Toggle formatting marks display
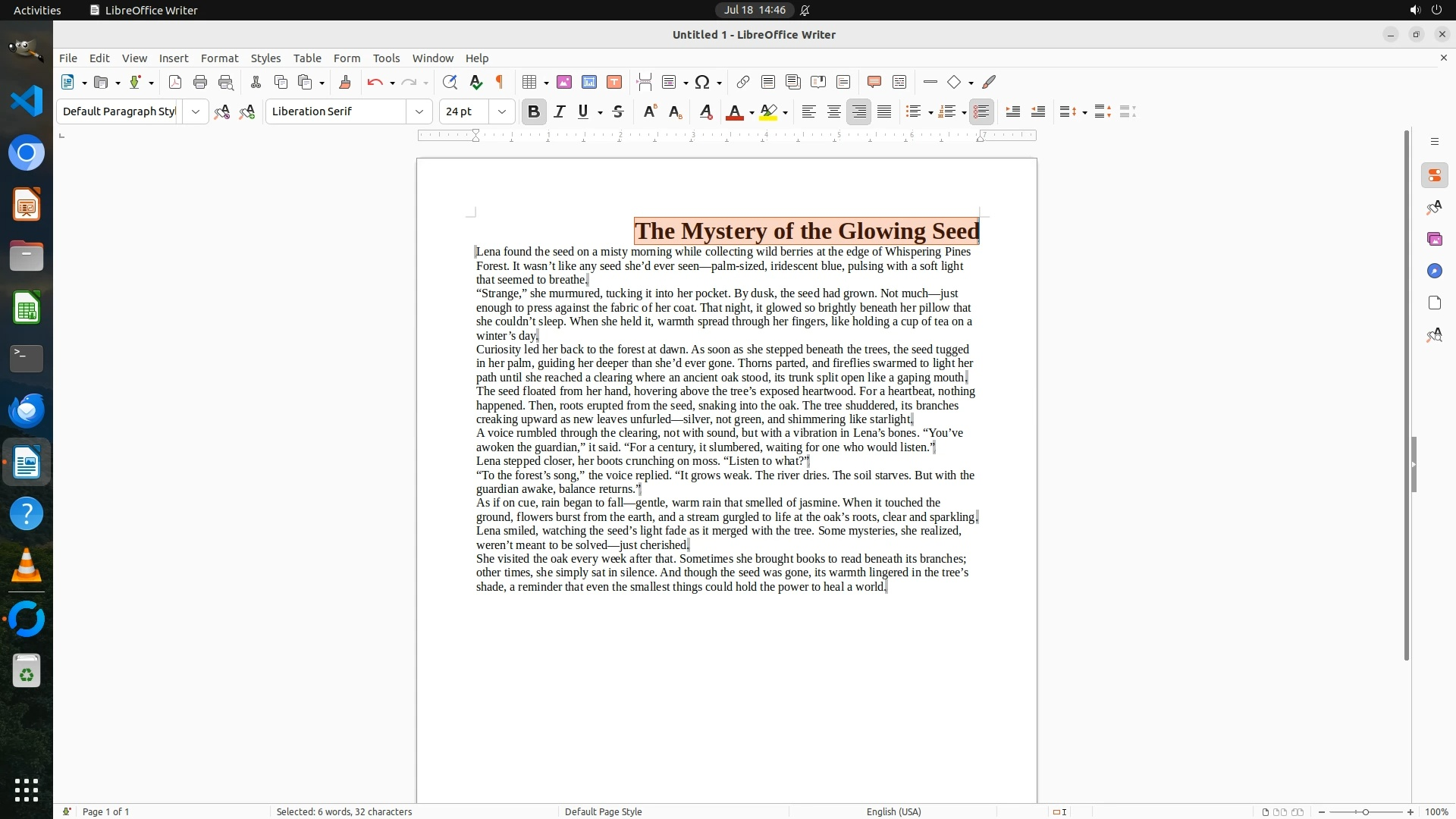 click(500, 82)
